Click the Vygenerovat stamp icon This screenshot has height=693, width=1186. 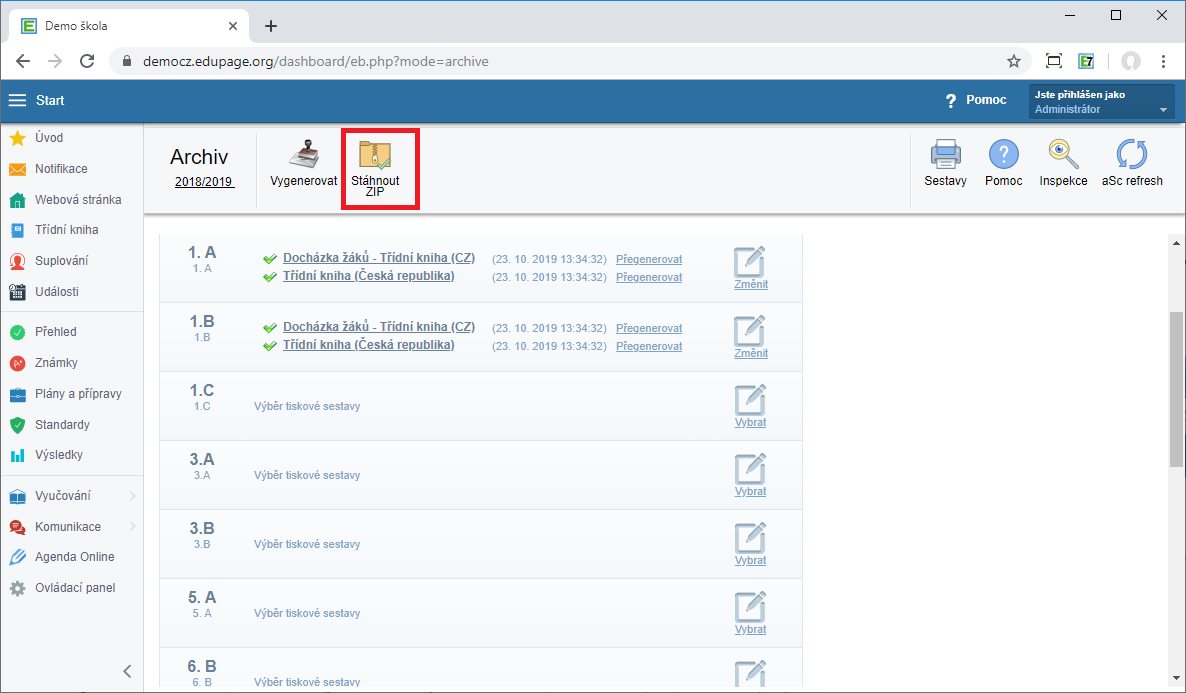pyautogui.click(x=303, y=154)
